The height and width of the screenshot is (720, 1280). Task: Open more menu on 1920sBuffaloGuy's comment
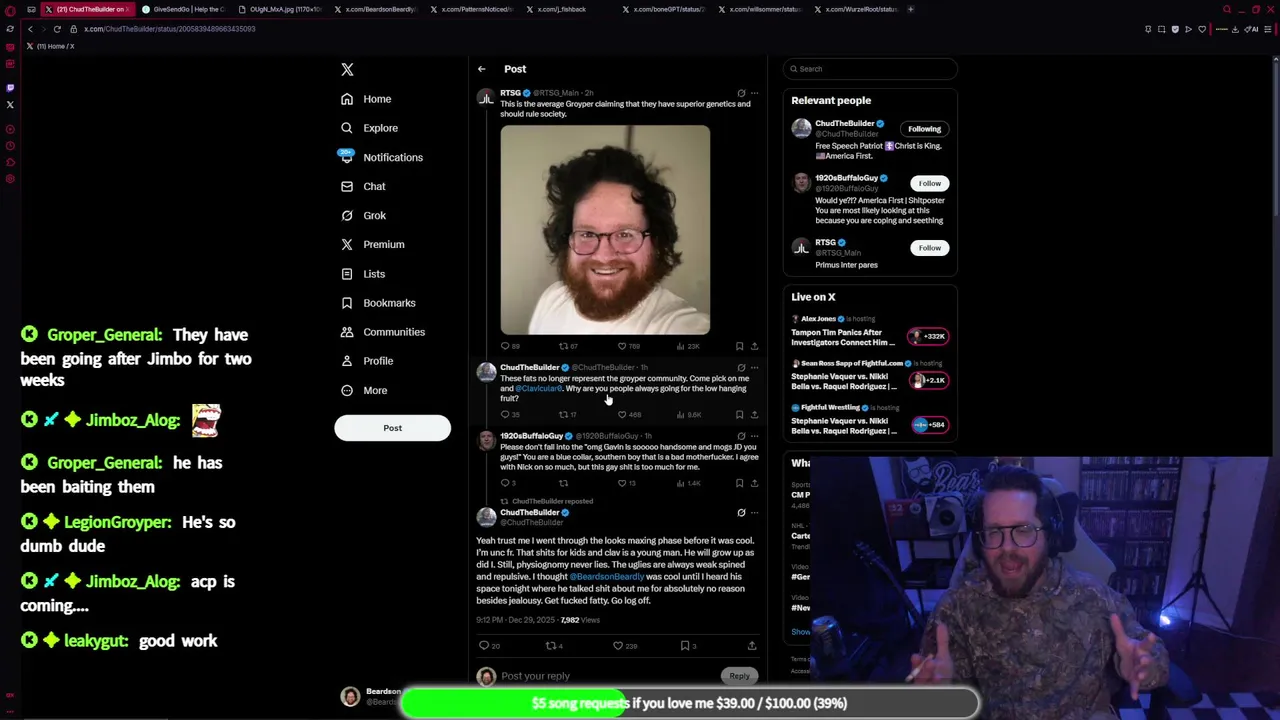754,436
